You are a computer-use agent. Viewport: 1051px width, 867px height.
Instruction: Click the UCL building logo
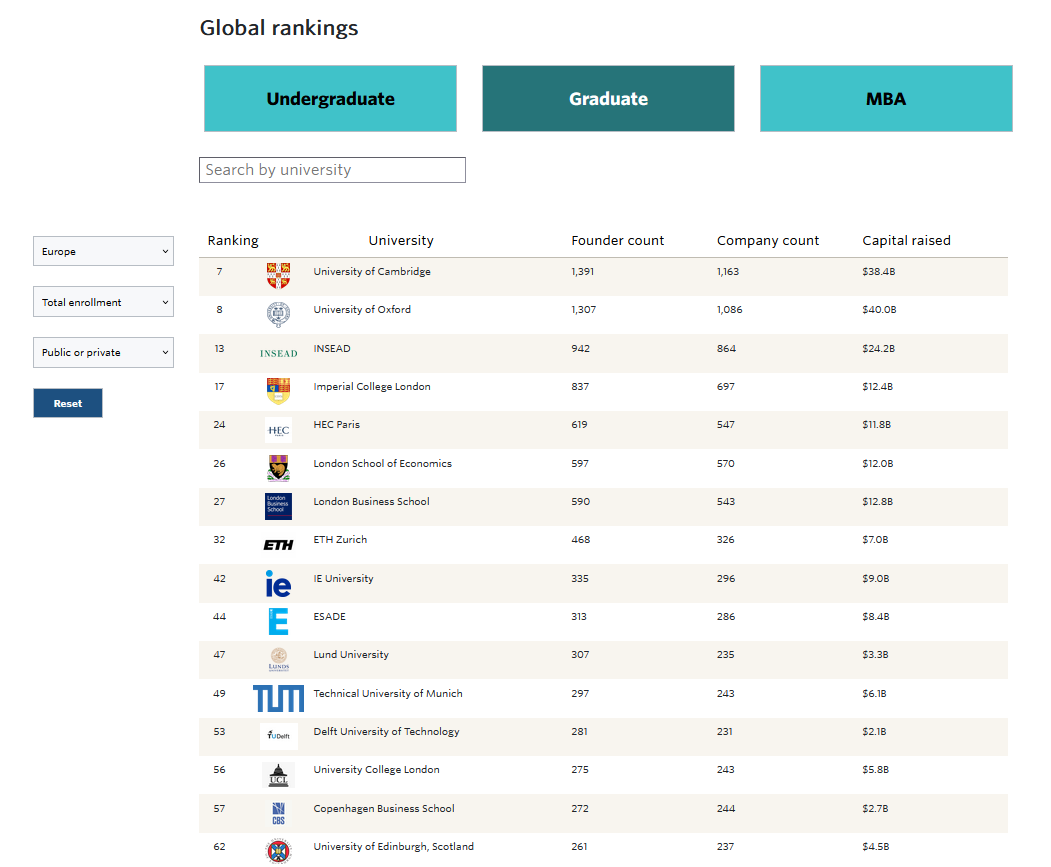point(278,774)
